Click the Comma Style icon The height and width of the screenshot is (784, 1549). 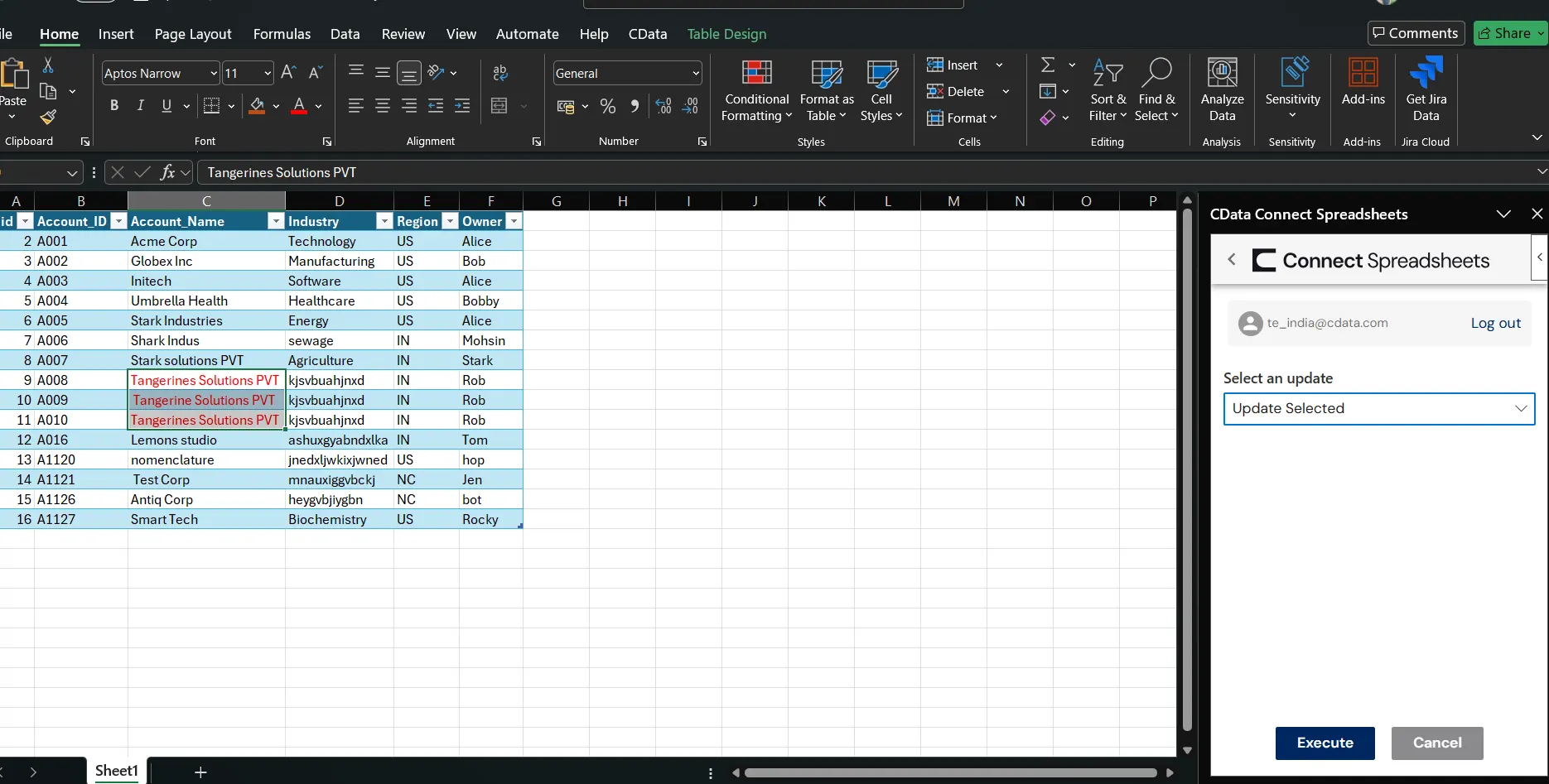pos(635,106)
